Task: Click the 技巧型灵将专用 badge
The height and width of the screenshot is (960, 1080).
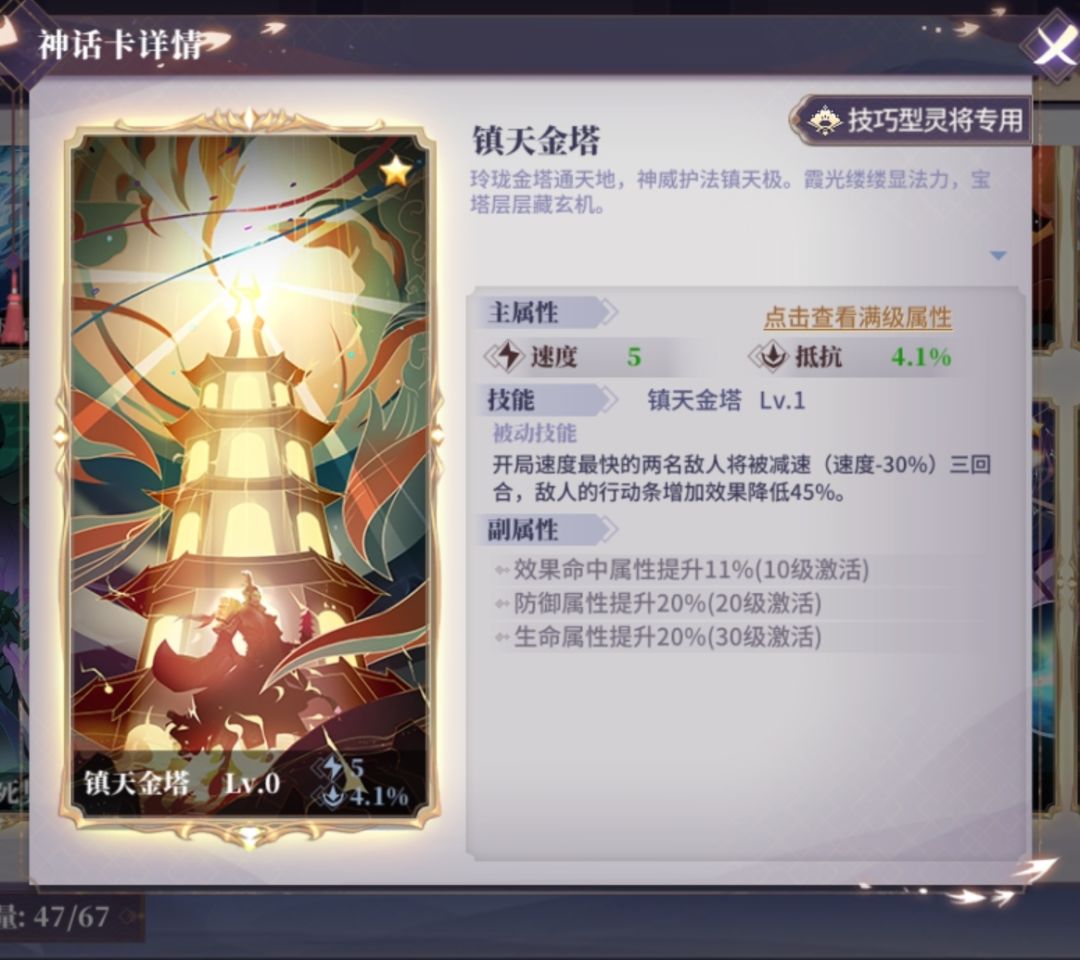Action: [911, 121]
